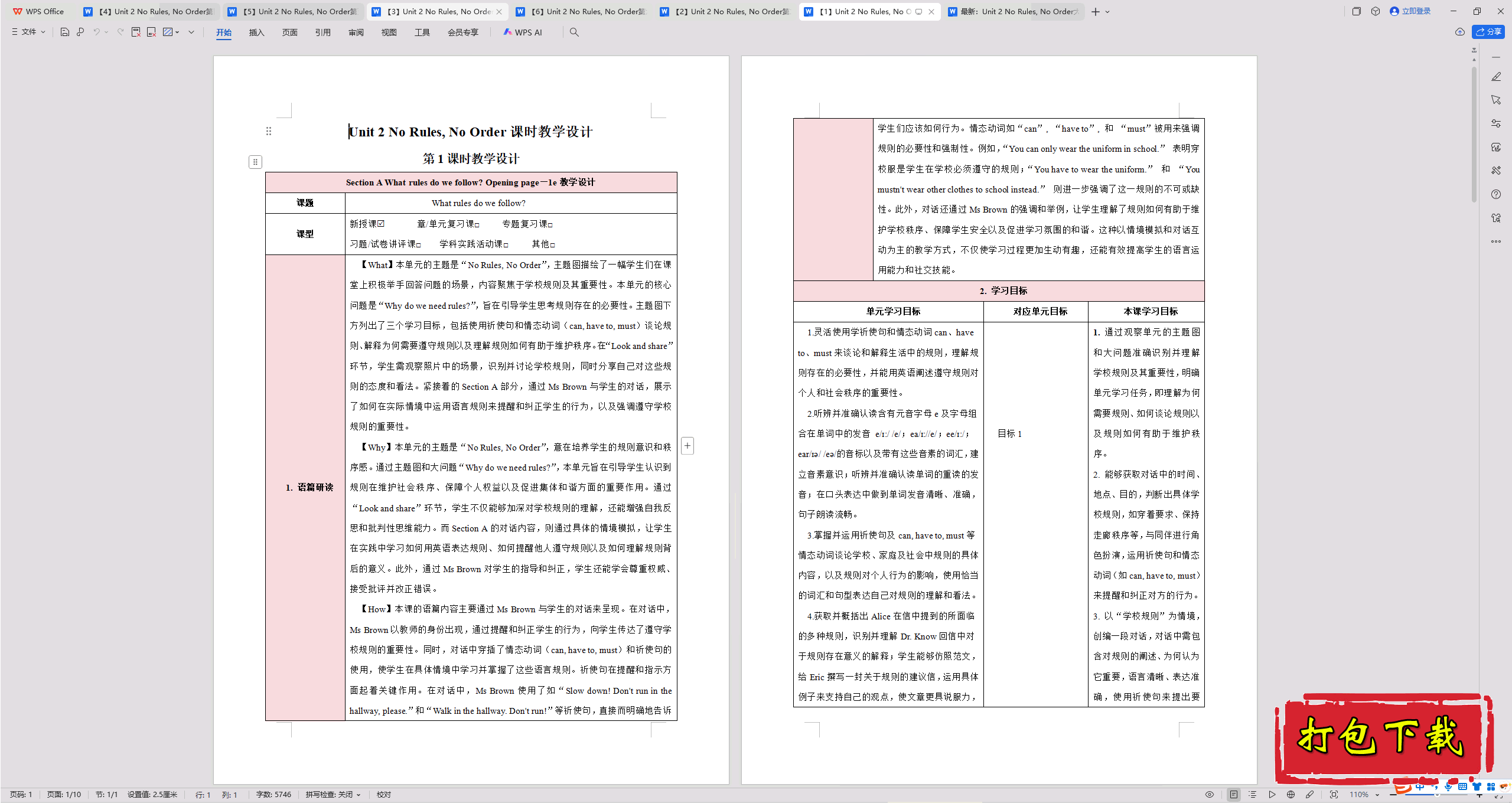Open the search magnifier icon

coord(574,32)
